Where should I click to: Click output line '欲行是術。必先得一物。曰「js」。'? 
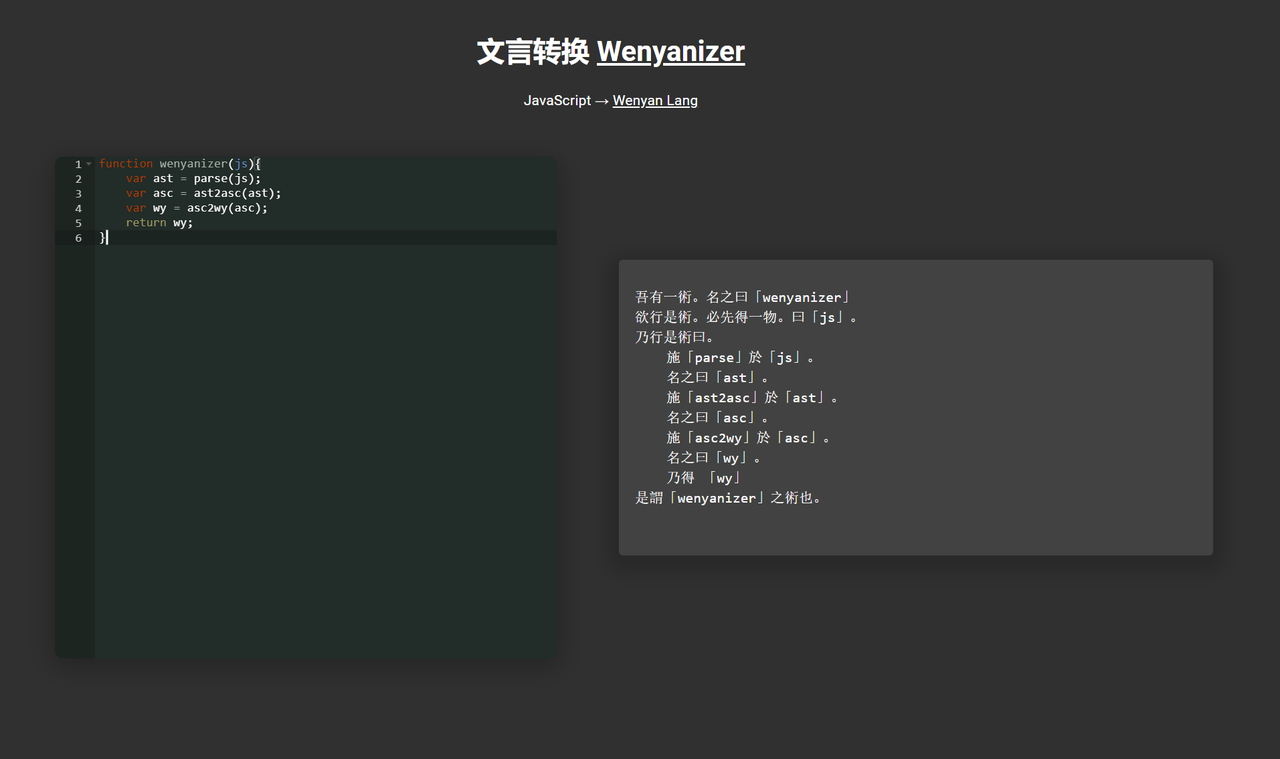click(748, 317)
